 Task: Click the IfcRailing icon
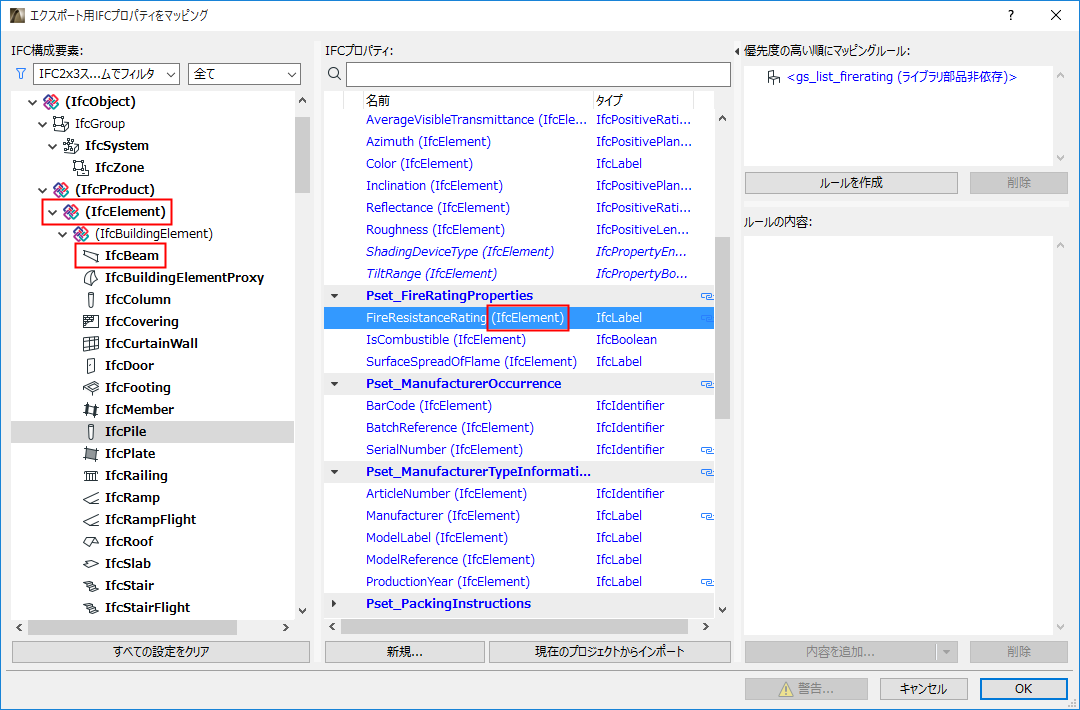[90, 476]
